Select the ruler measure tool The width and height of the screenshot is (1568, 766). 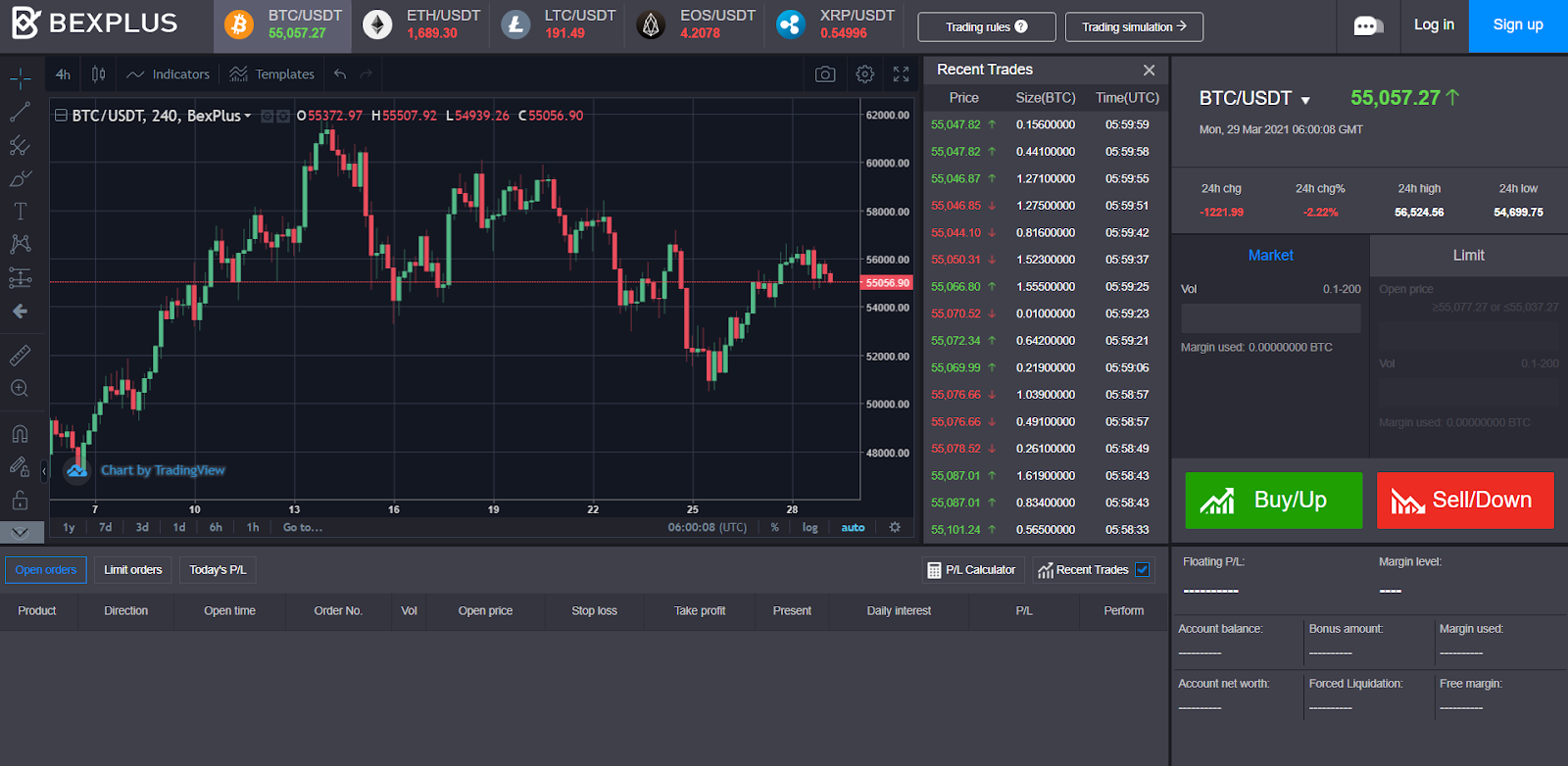(20, 355)
